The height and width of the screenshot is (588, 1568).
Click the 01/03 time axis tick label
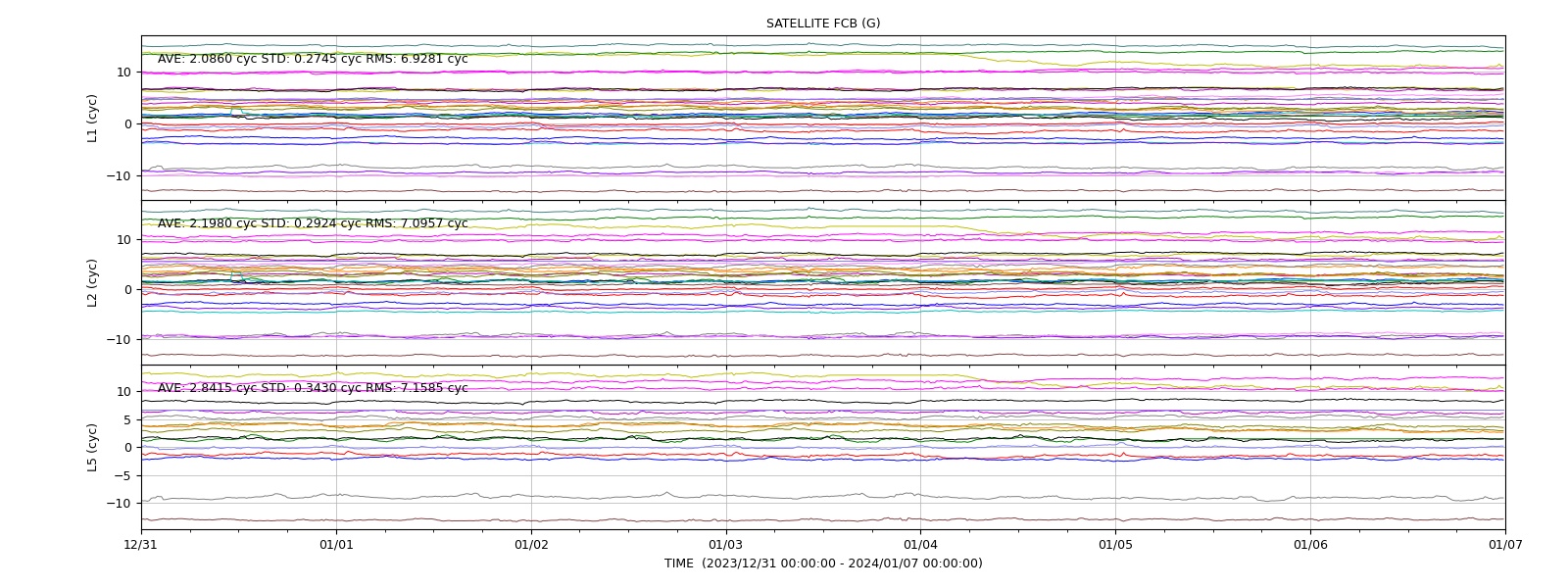(x=726, y=545)
